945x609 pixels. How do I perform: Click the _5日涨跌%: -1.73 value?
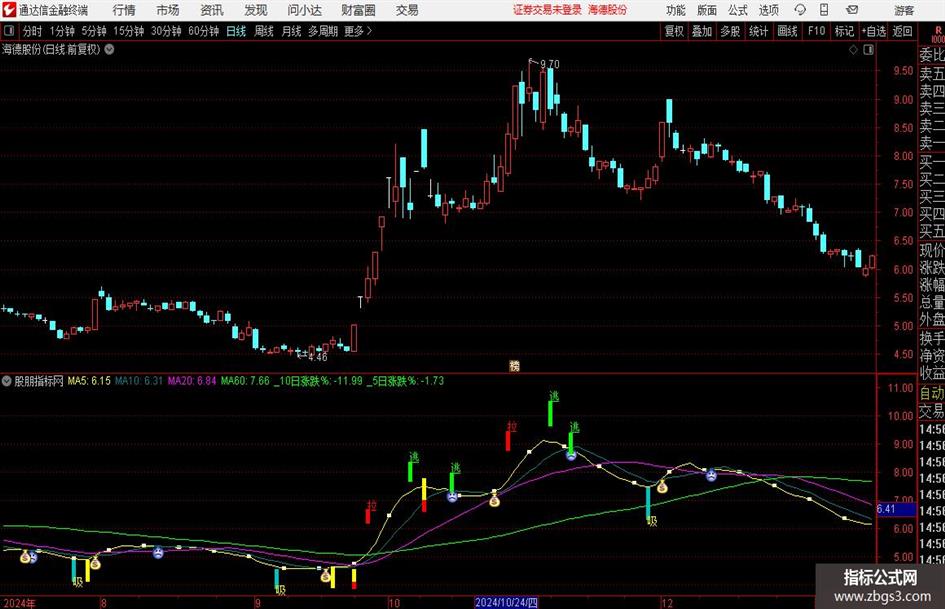tap(405, 381)
